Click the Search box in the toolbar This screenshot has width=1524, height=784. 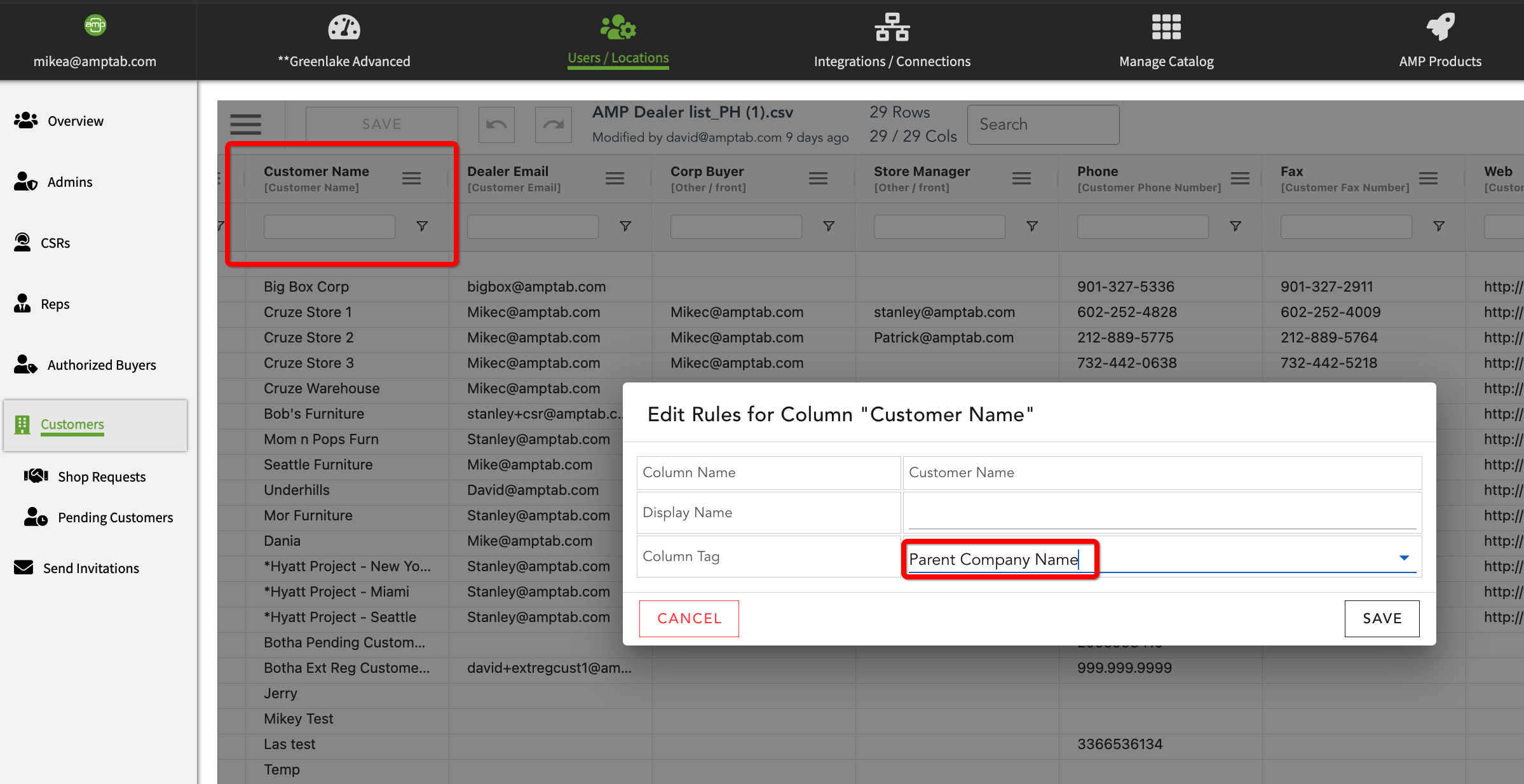pyautogui.click(x=1043, y=125)
